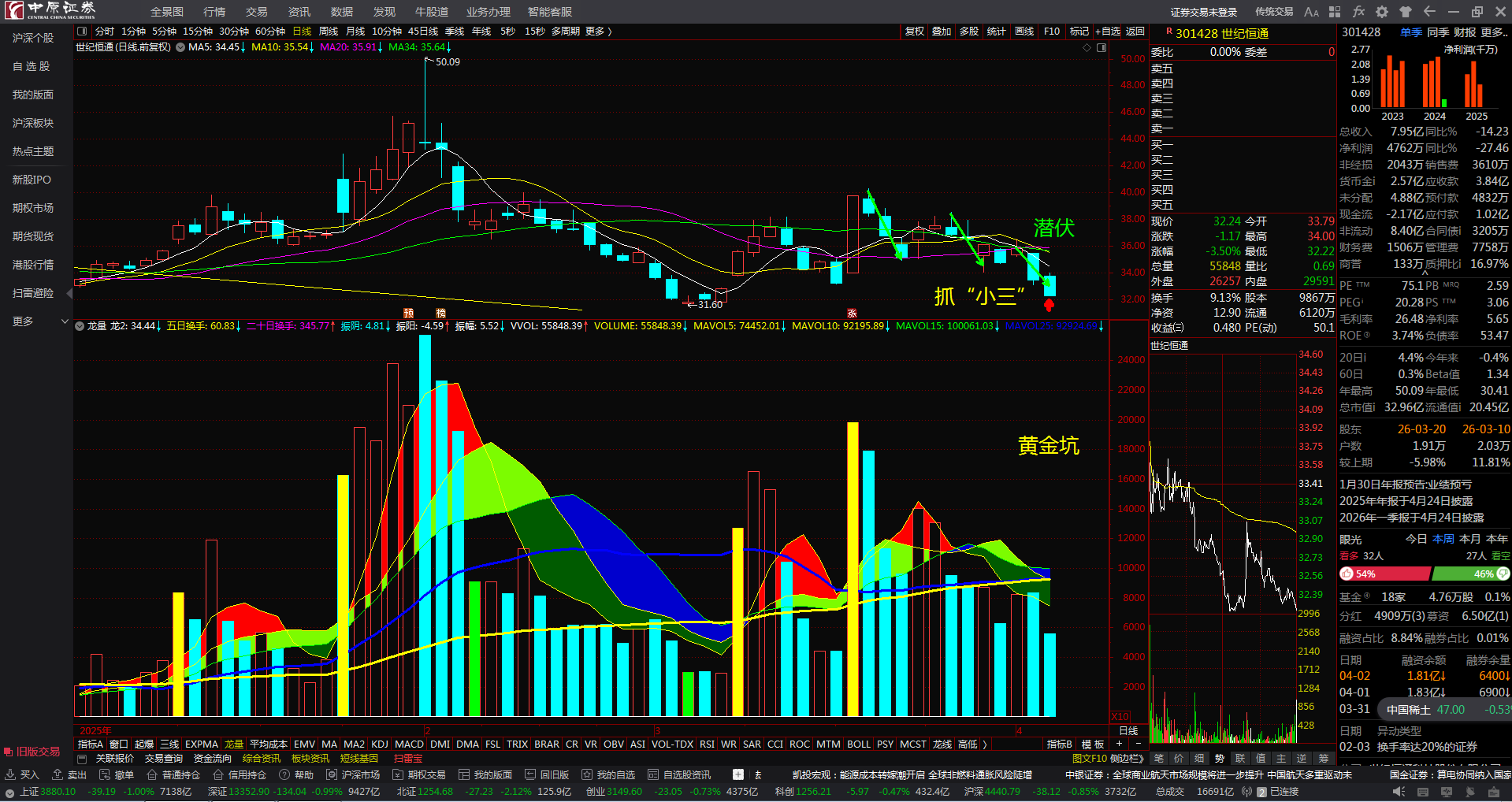Click the 扫雷宝 link

click(408, 759)
